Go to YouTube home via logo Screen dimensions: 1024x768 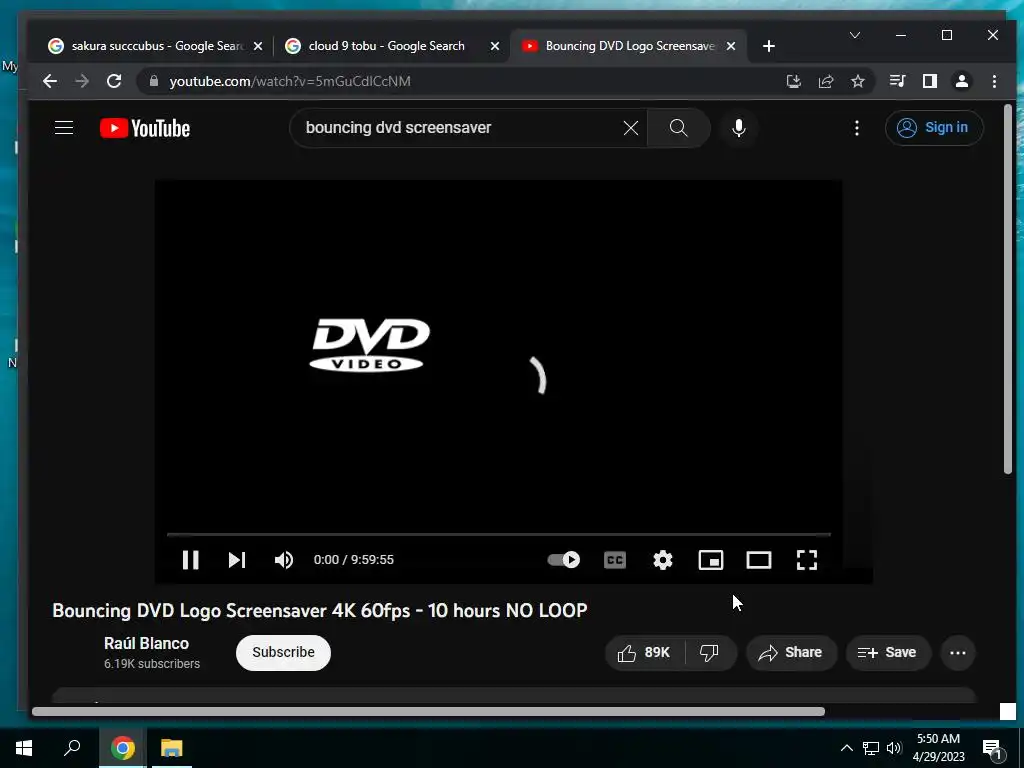tap(145, 128)
